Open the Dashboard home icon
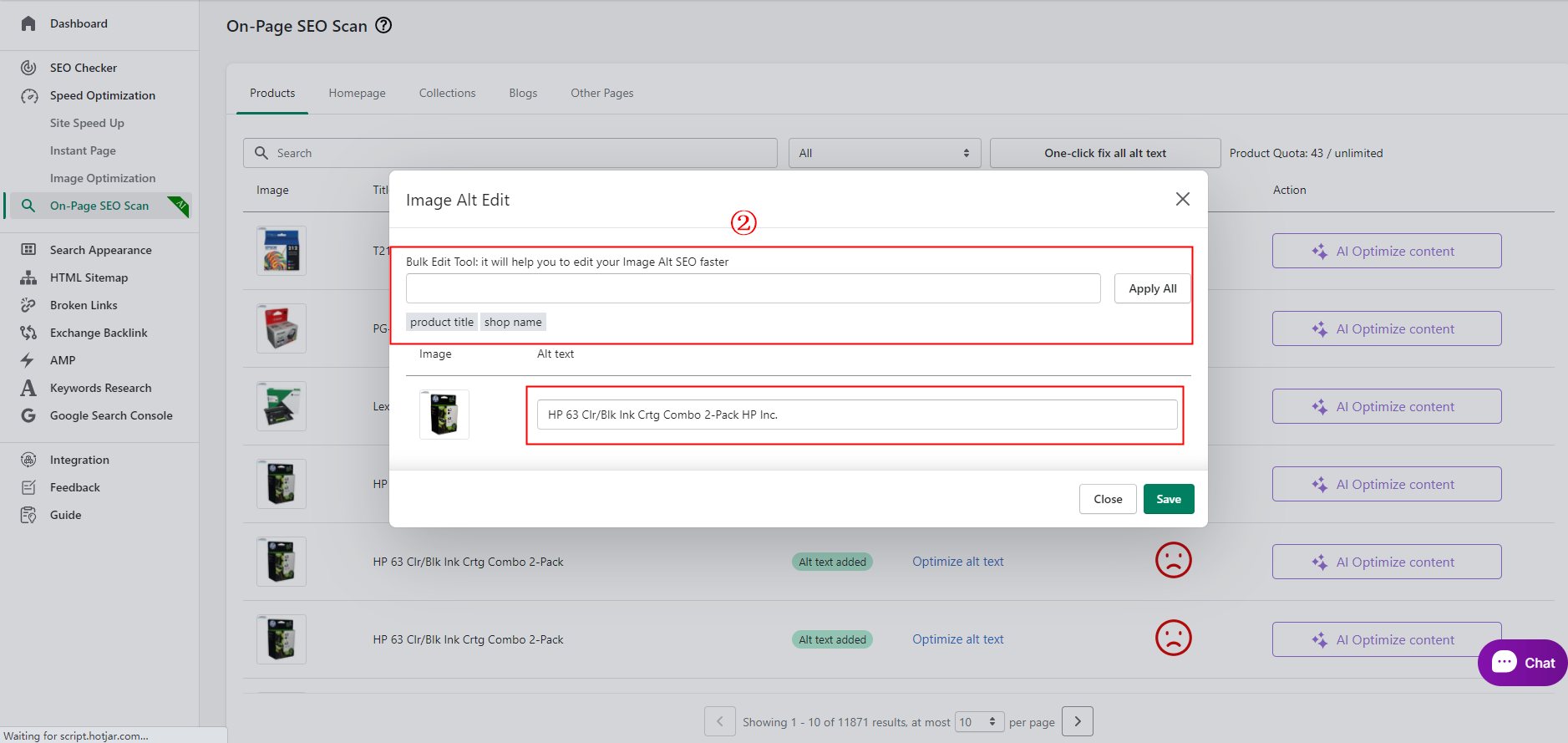The width and height of the screenshot is (1568, 743). tap(28, 23)
